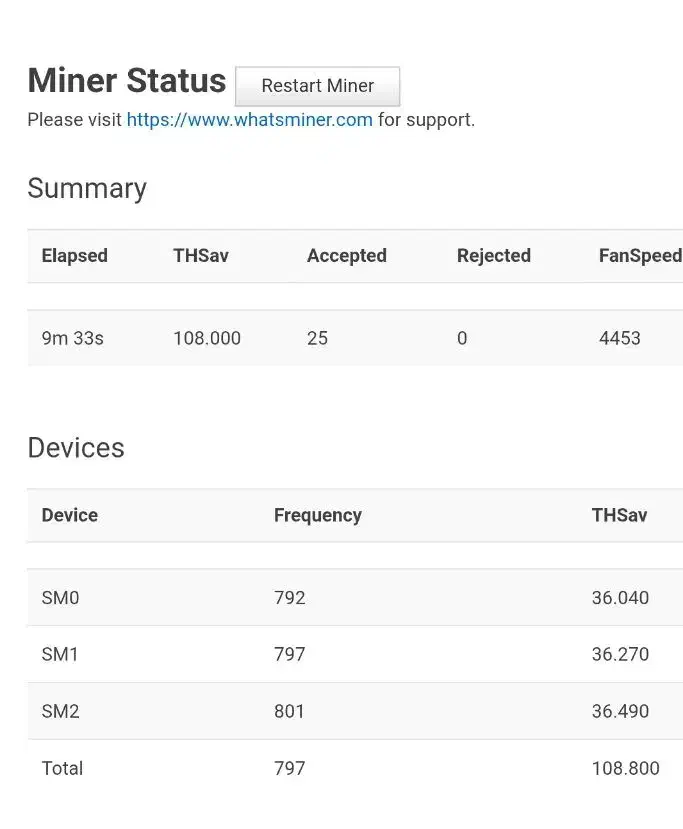Click the 108.800 total hashrate value

tap(626, 769)
